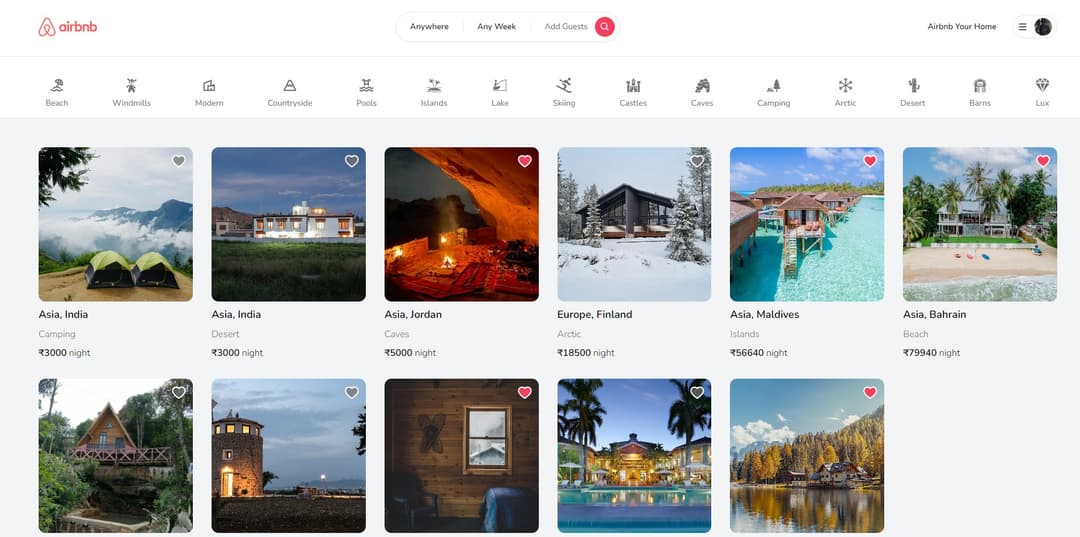
Task: Click the user avatar picture
Action: pos(1043,27)
